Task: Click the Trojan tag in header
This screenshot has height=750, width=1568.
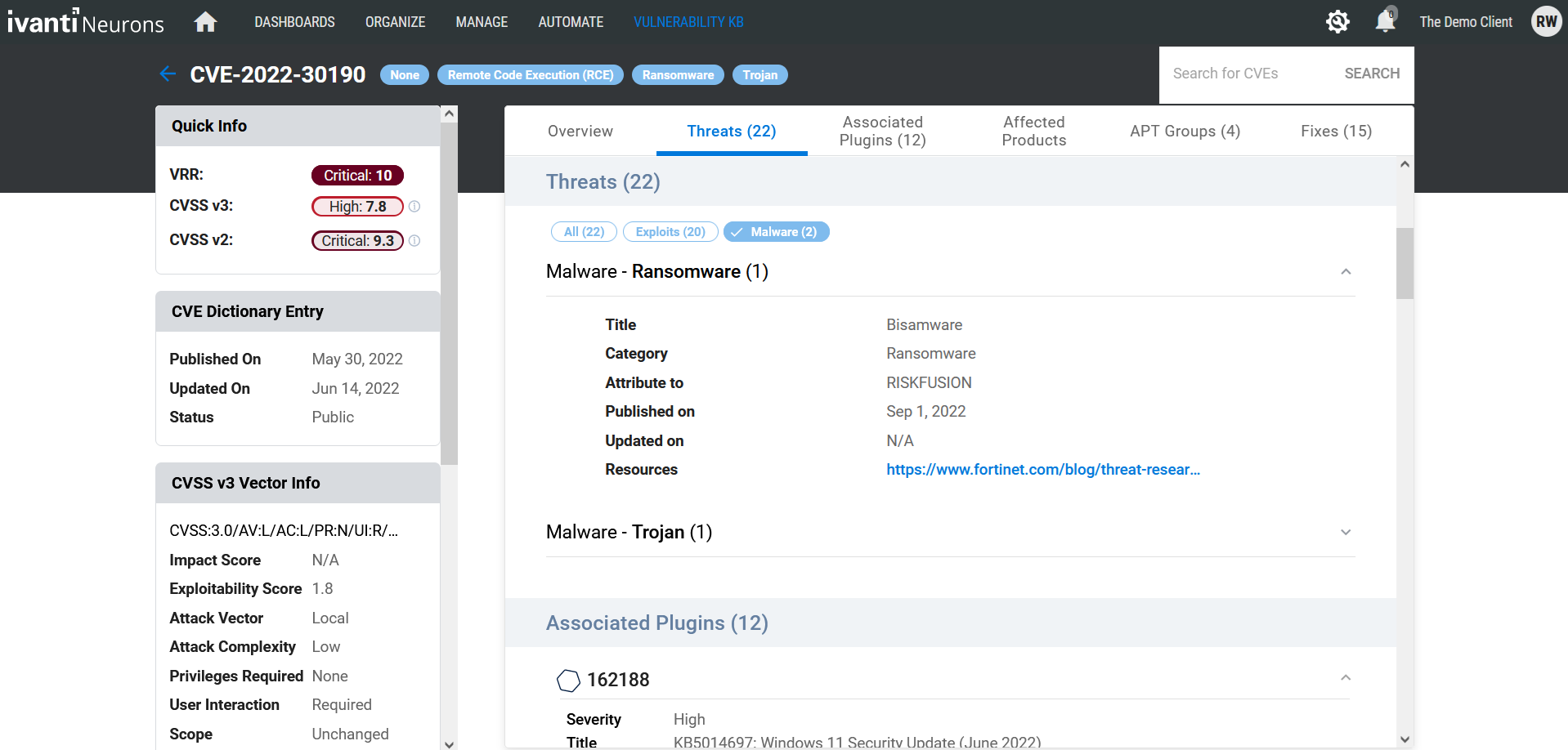Action: click(760, 75)
